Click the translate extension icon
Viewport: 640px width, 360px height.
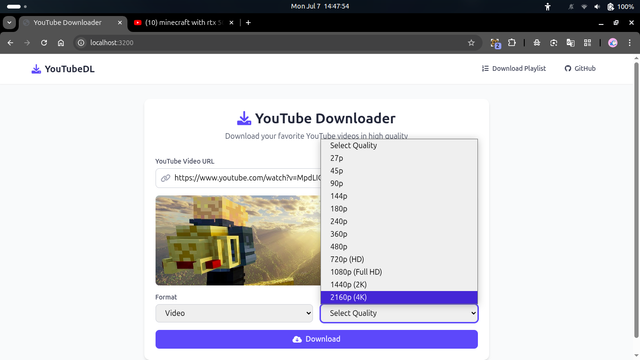click(x=570, y=43)
